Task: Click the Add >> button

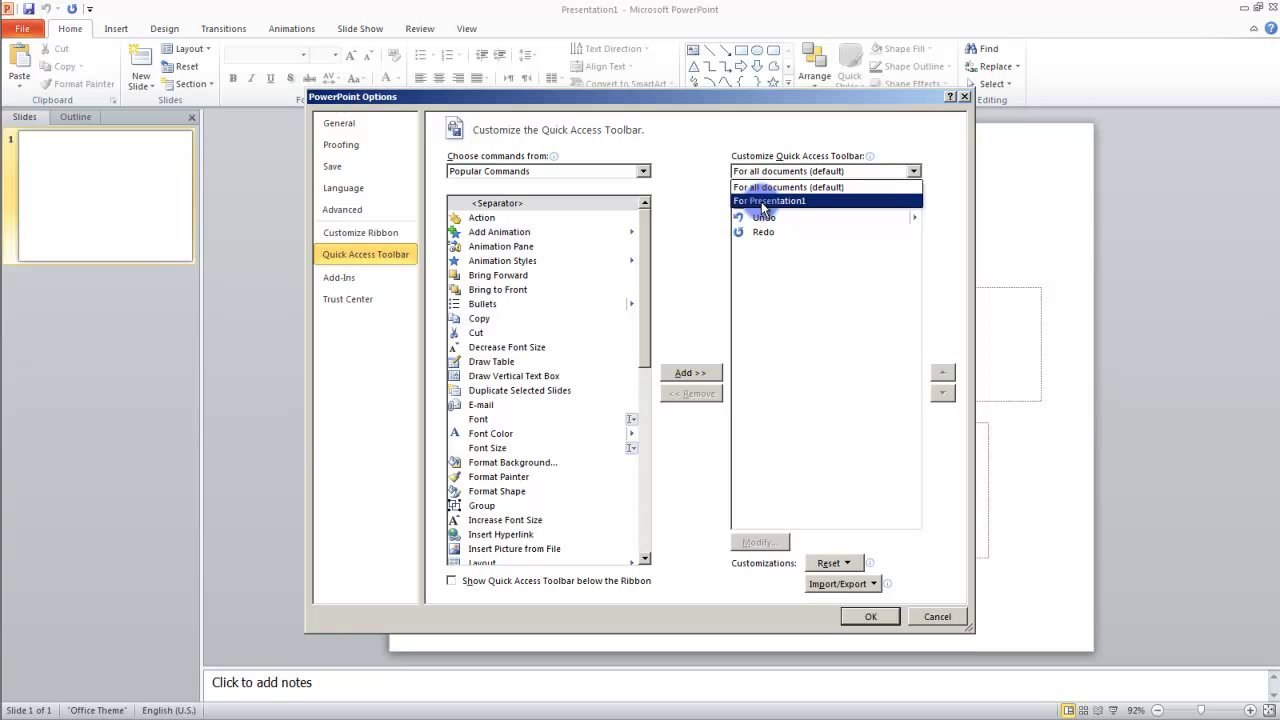Action: click(691, 373)
